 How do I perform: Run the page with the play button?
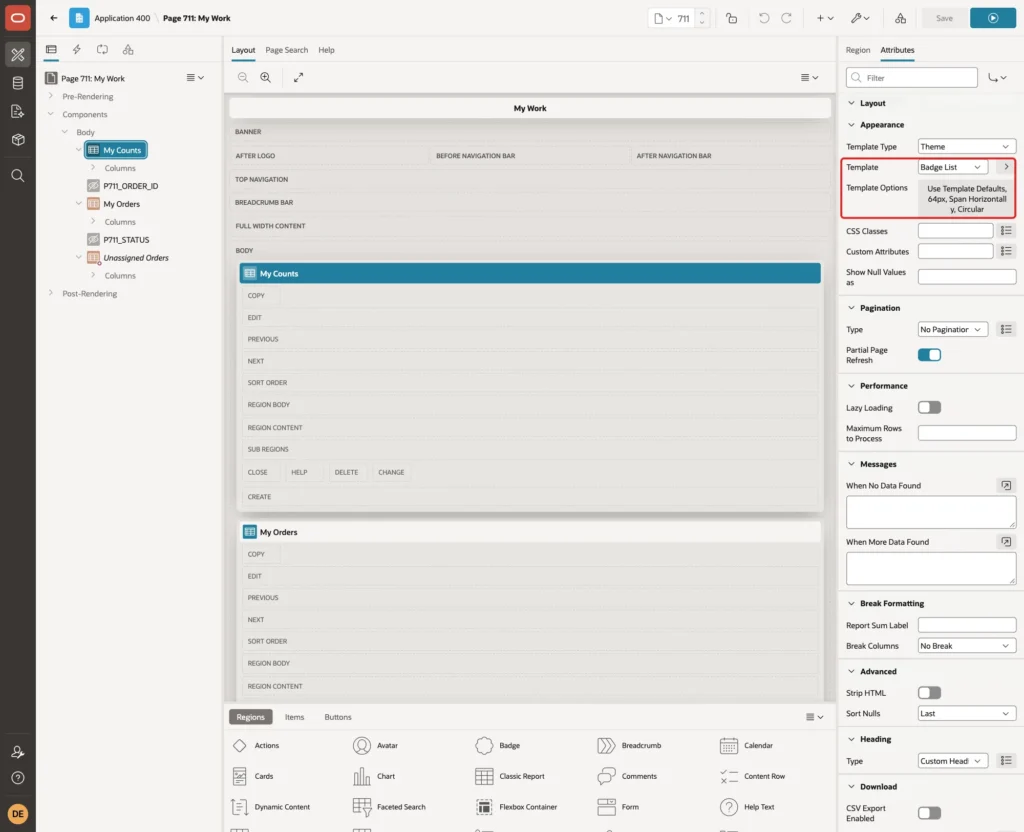(x=993, y=18)
